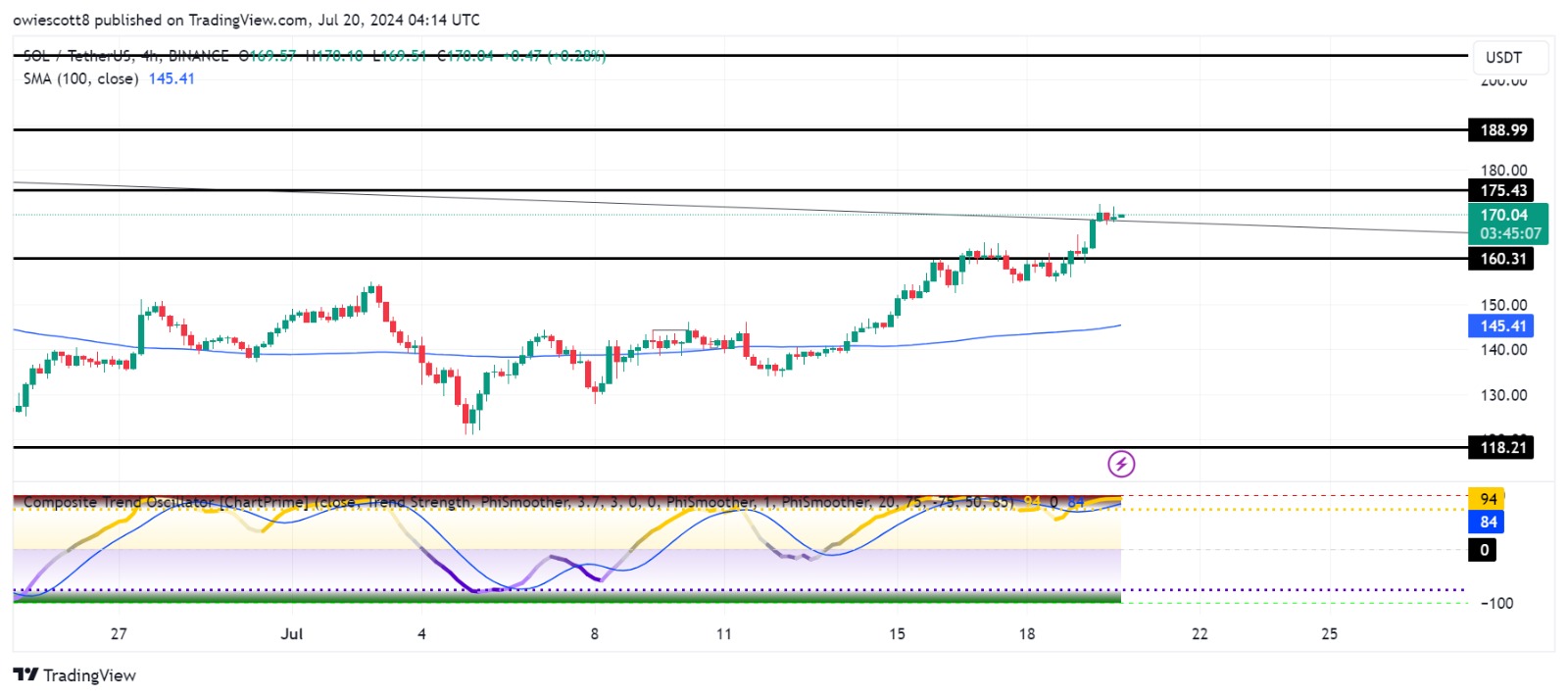Click the 118.21 horizontal line label
1568x698 pixels.
(1502, 448)
